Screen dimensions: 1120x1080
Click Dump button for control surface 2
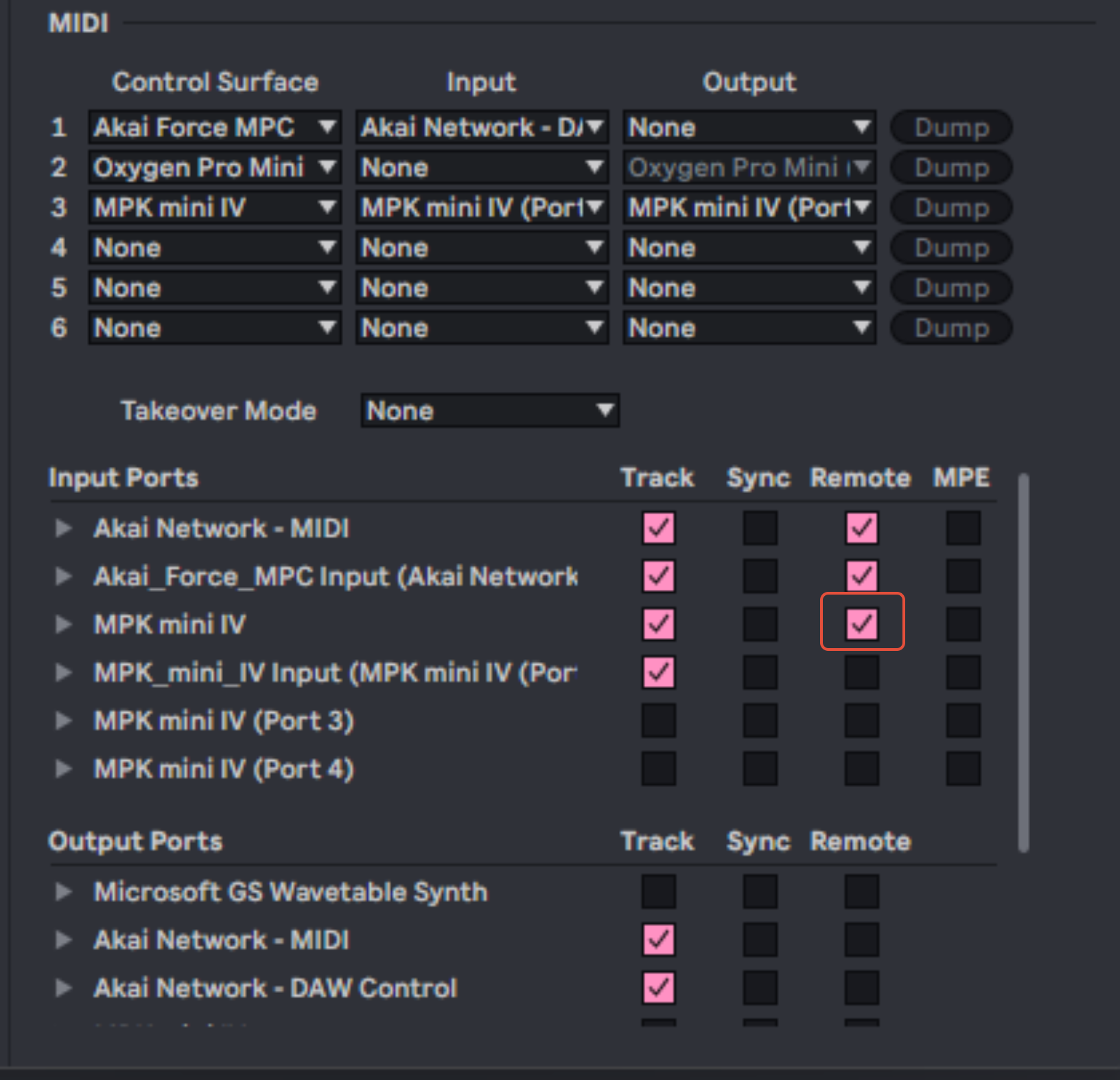coord(951,168)
